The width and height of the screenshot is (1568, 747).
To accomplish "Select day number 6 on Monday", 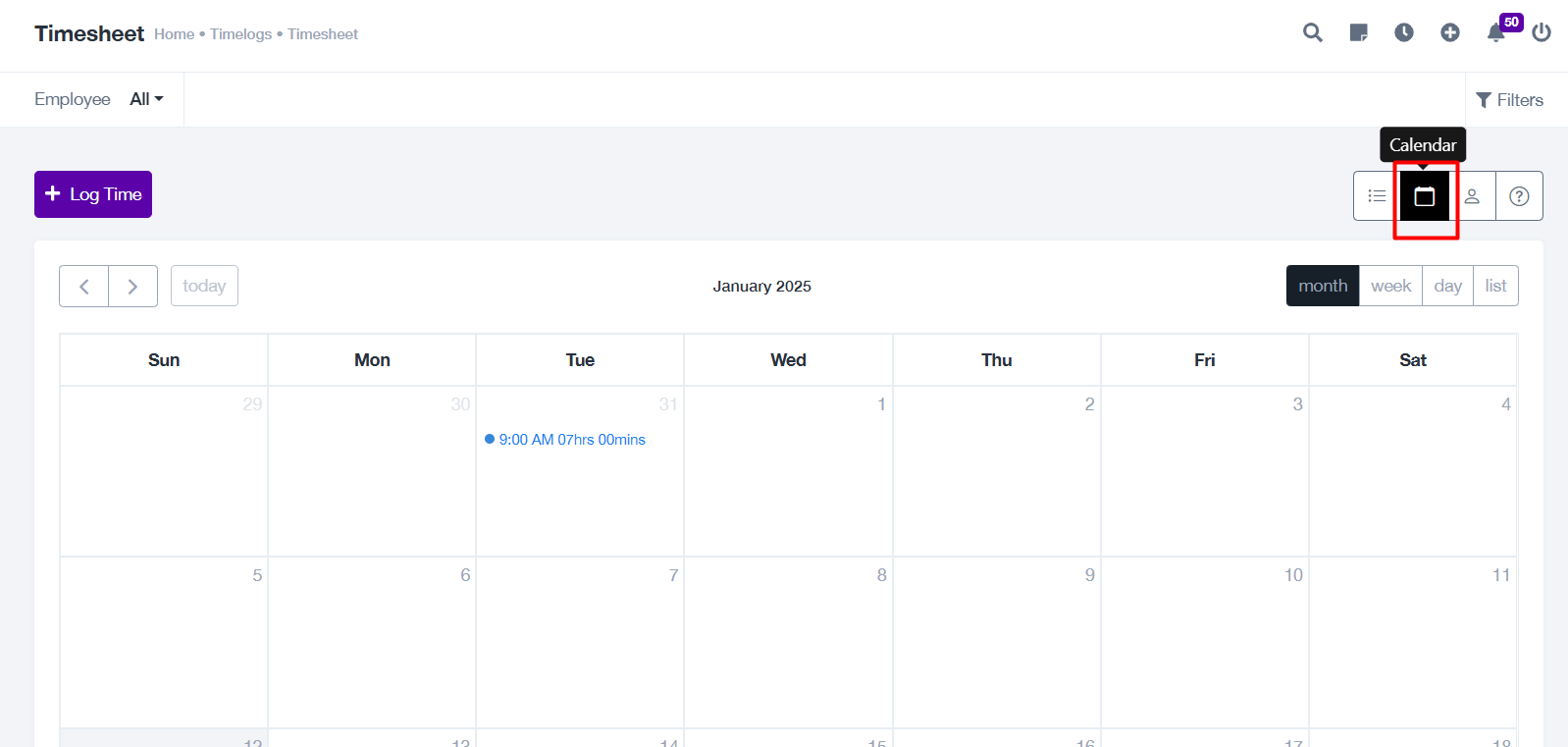I will [465, 575].
